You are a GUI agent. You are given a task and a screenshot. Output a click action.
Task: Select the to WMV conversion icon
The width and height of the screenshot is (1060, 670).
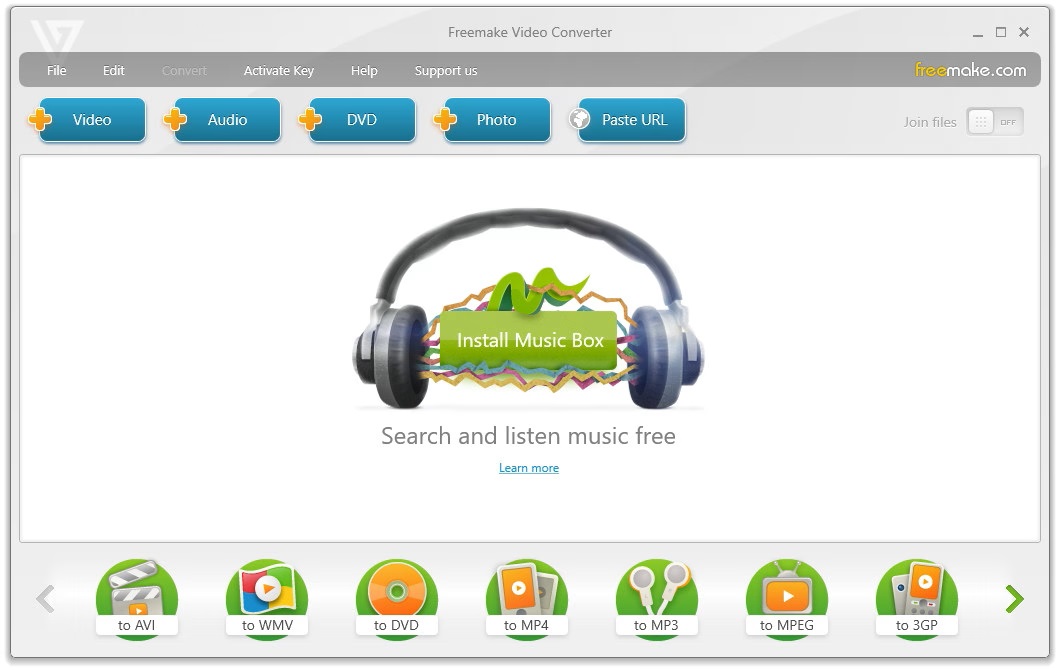pos(267,598)
